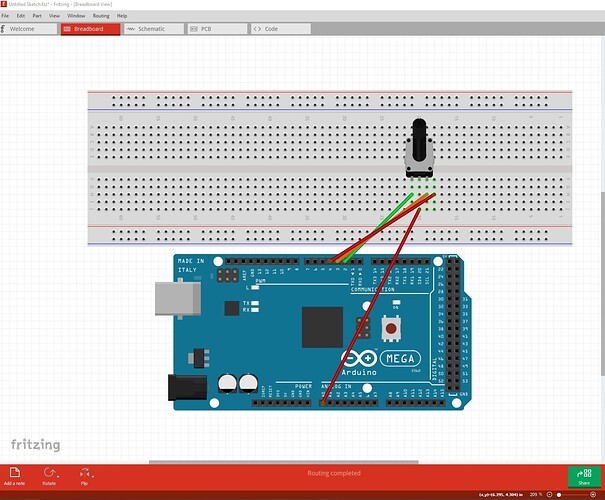Image resolution: width=605 pixels, height=500 pixels.
Task: Click the cursor coordinates readout in status bar
Action: (x=501, y=495)
